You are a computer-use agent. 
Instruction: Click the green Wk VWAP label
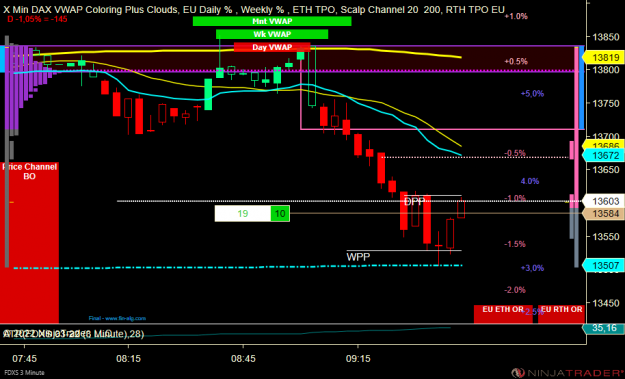[x=272, y=34]
